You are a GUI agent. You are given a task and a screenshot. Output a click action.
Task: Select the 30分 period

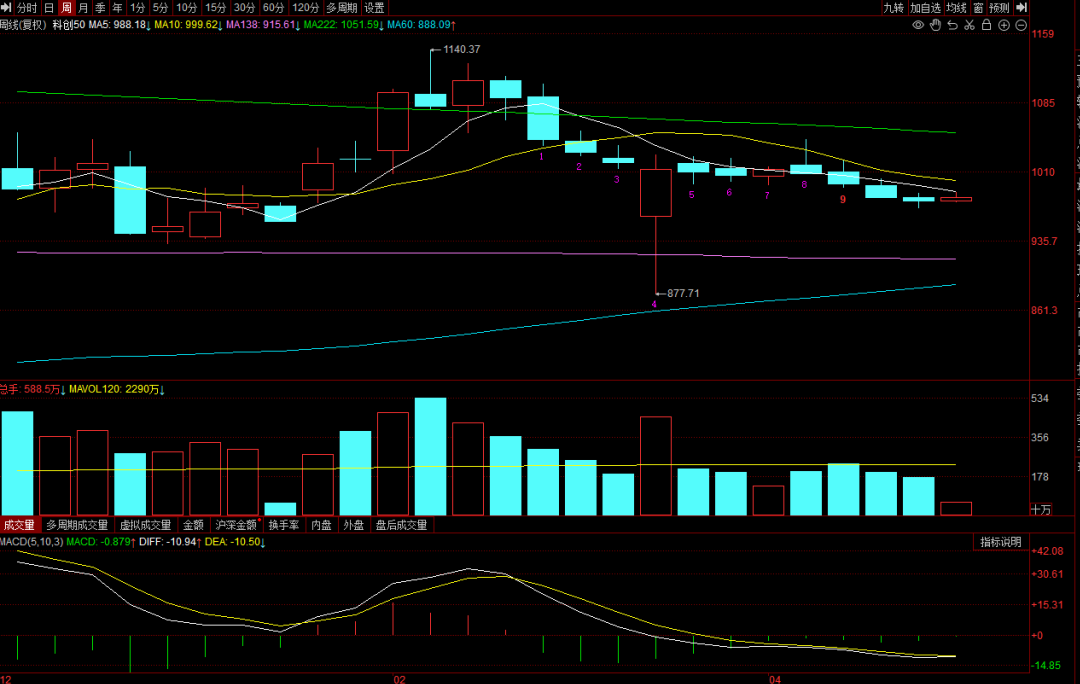point(244,8)
